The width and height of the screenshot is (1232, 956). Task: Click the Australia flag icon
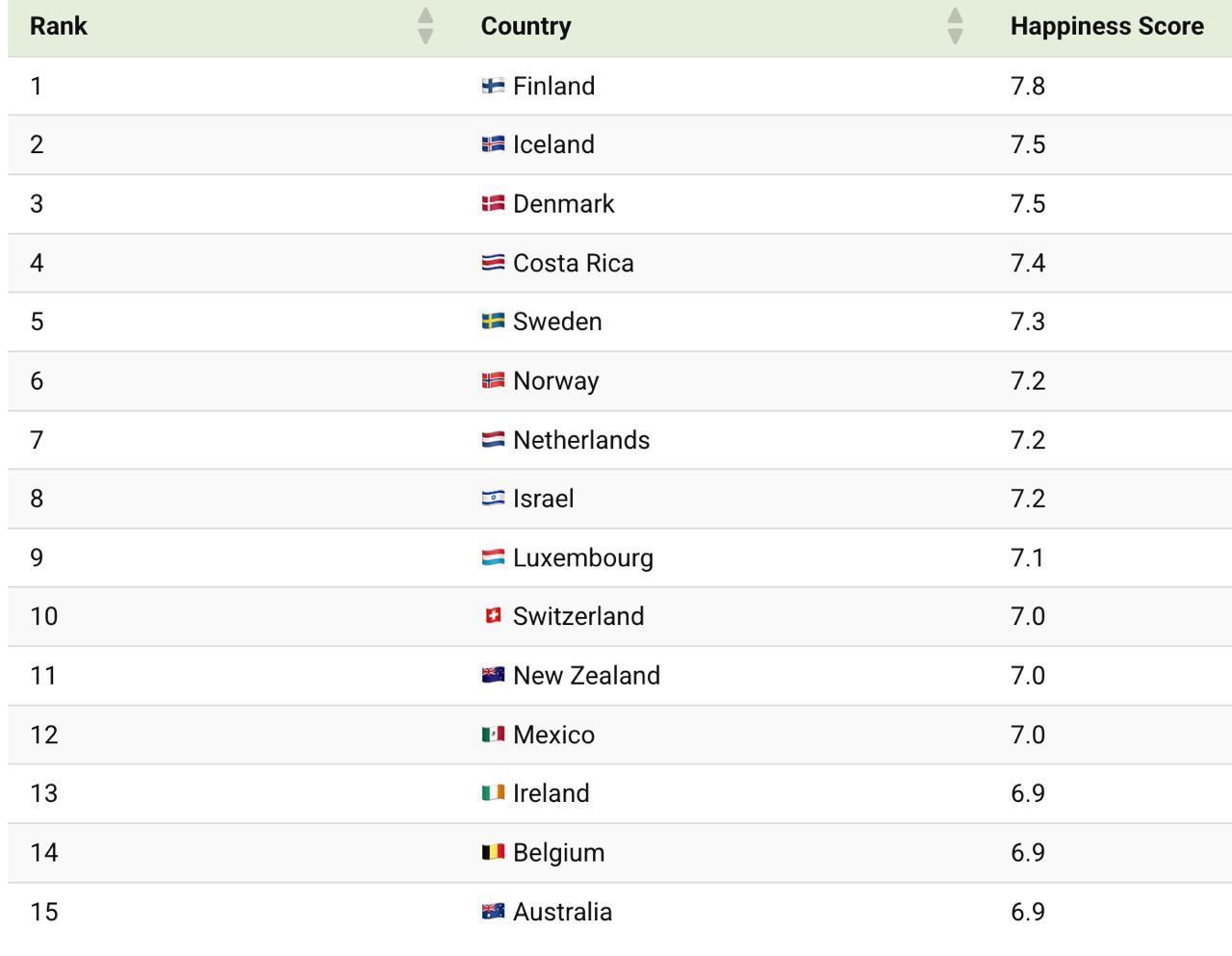pyautogui.click(x=493, y=912)
